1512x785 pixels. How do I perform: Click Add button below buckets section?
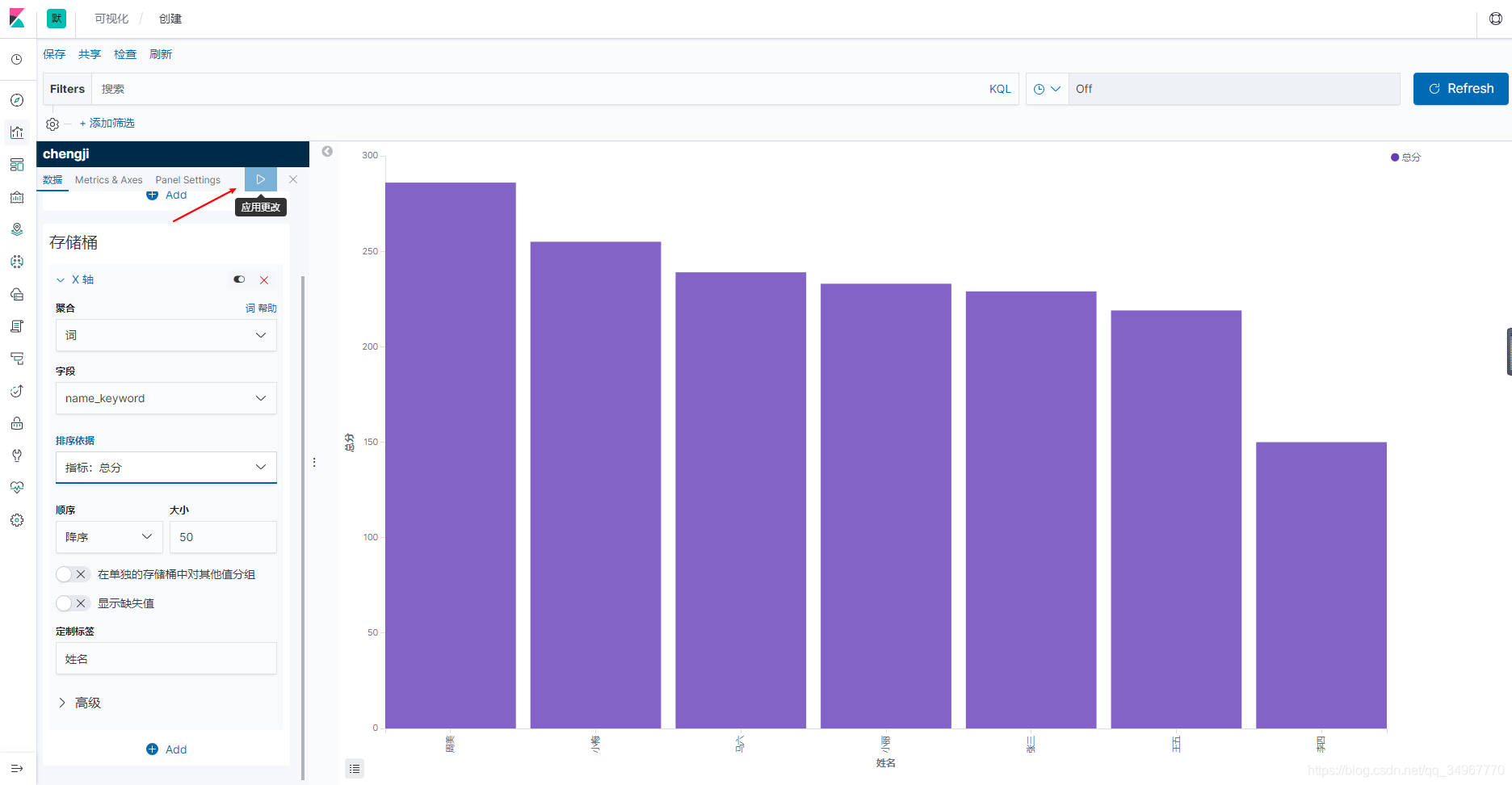click(166, 749)
